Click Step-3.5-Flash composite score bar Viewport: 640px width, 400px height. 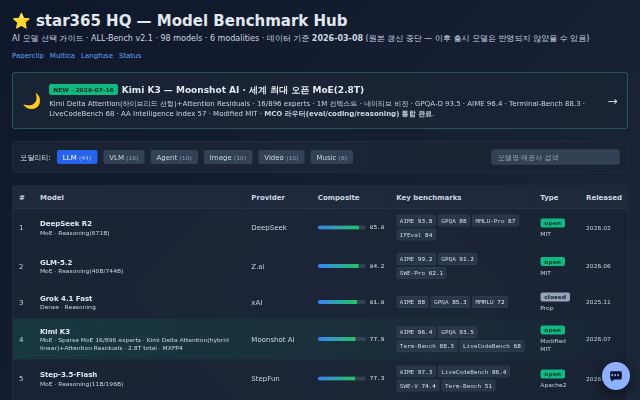341,378
